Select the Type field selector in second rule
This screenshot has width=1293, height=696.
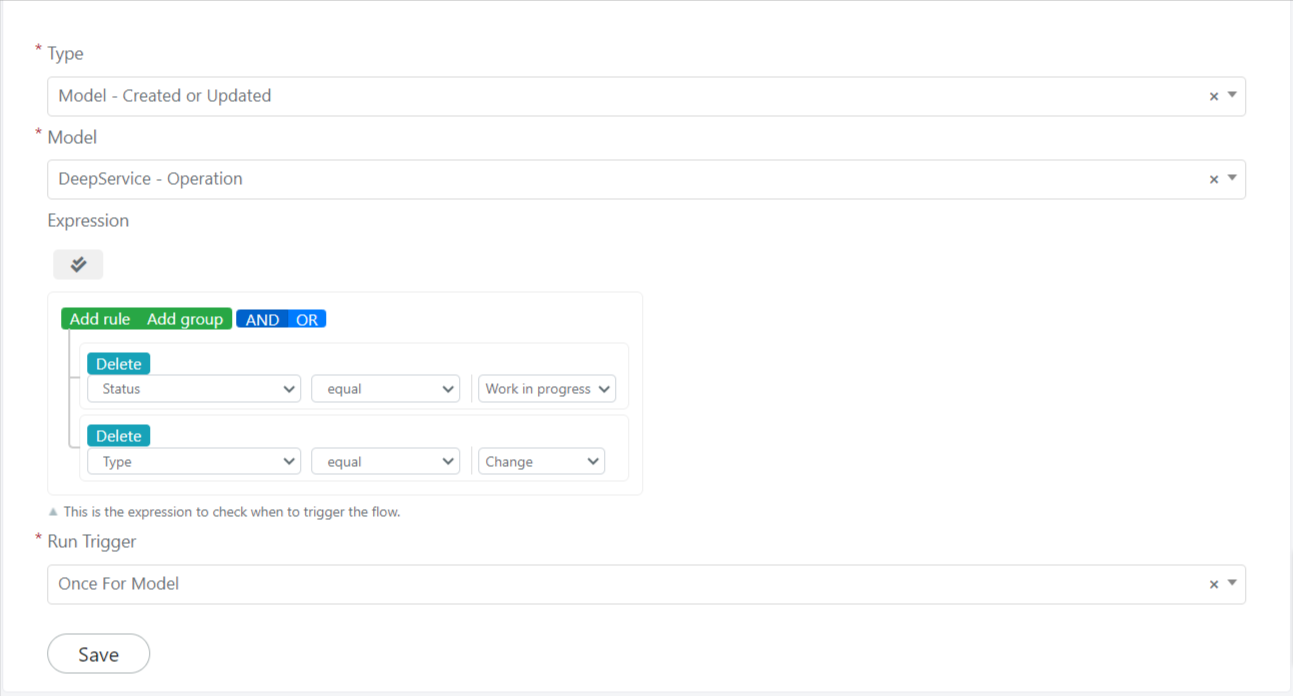click(194, 461)
